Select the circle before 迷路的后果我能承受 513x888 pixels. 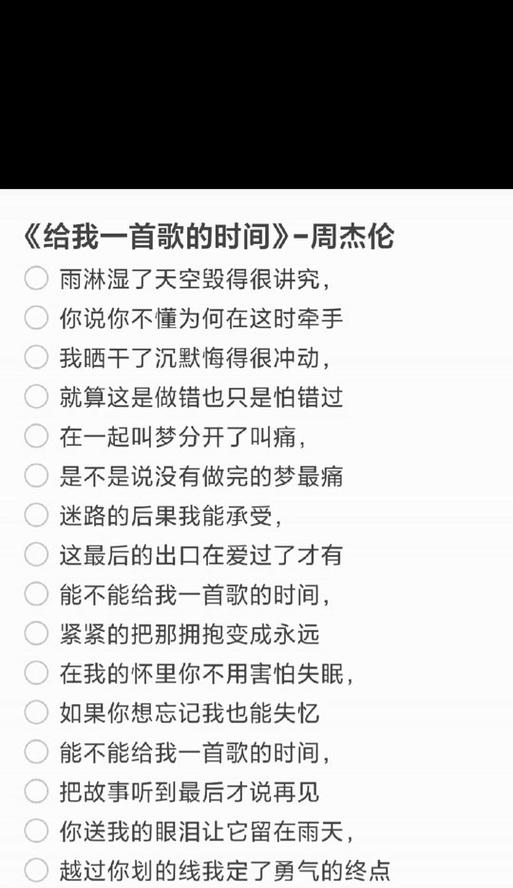(36, 515)
